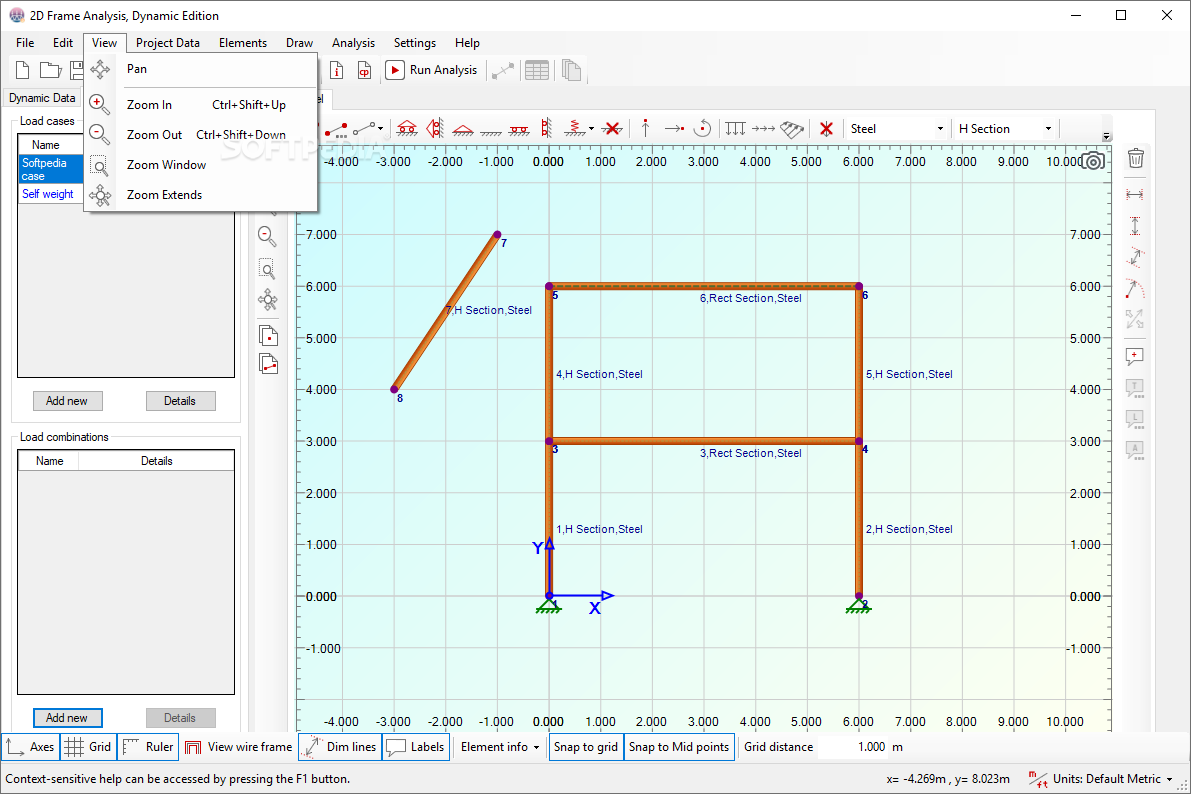This screenshot has height=794, width=1191.
Task: Toggle Snap to Mid points
Action: coord(679,747)
